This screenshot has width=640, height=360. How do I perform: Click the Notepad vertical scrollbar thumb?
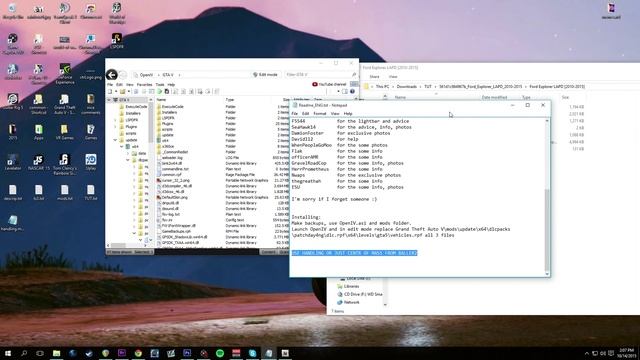click(x=547, y=230)
